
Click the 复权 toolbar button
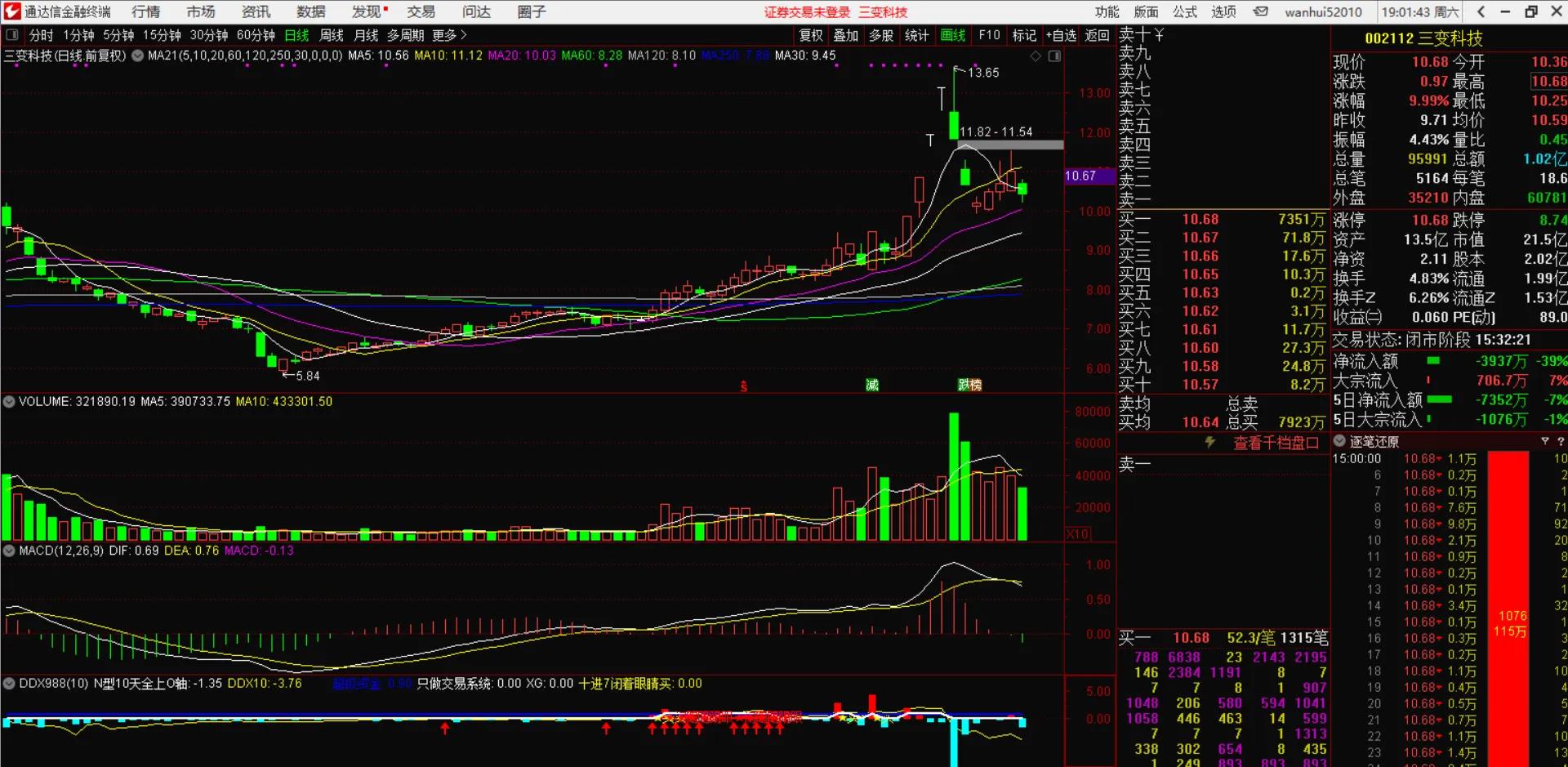click(x=811, y=35)
